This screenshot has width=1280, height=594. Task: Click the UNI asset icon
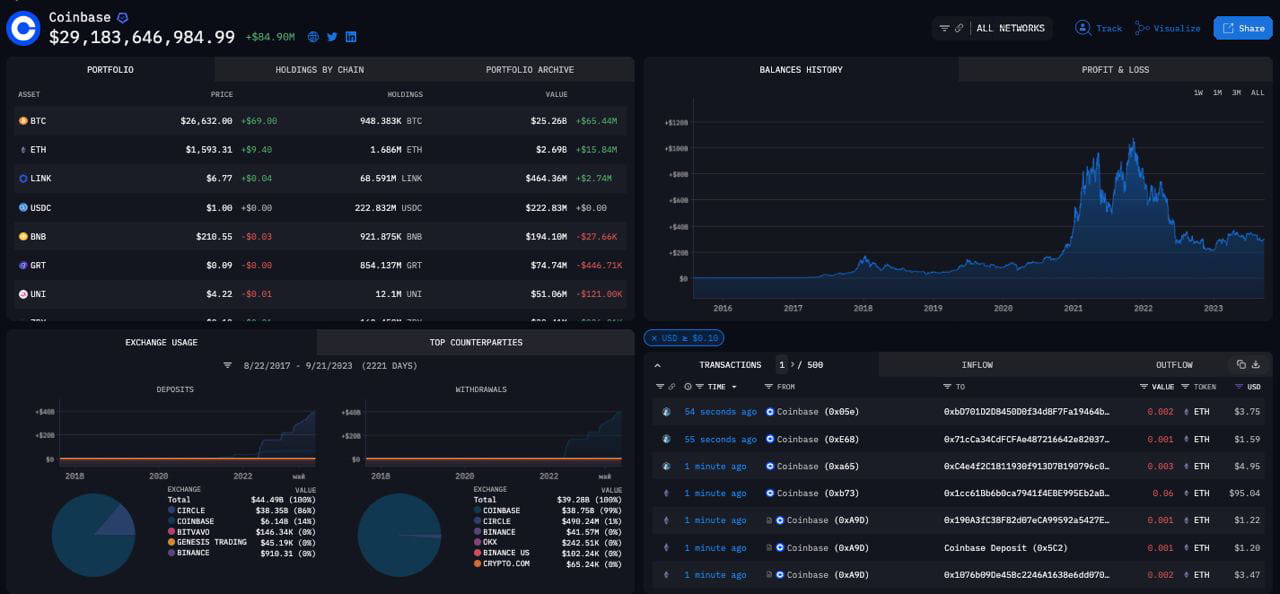click(23, 295)
